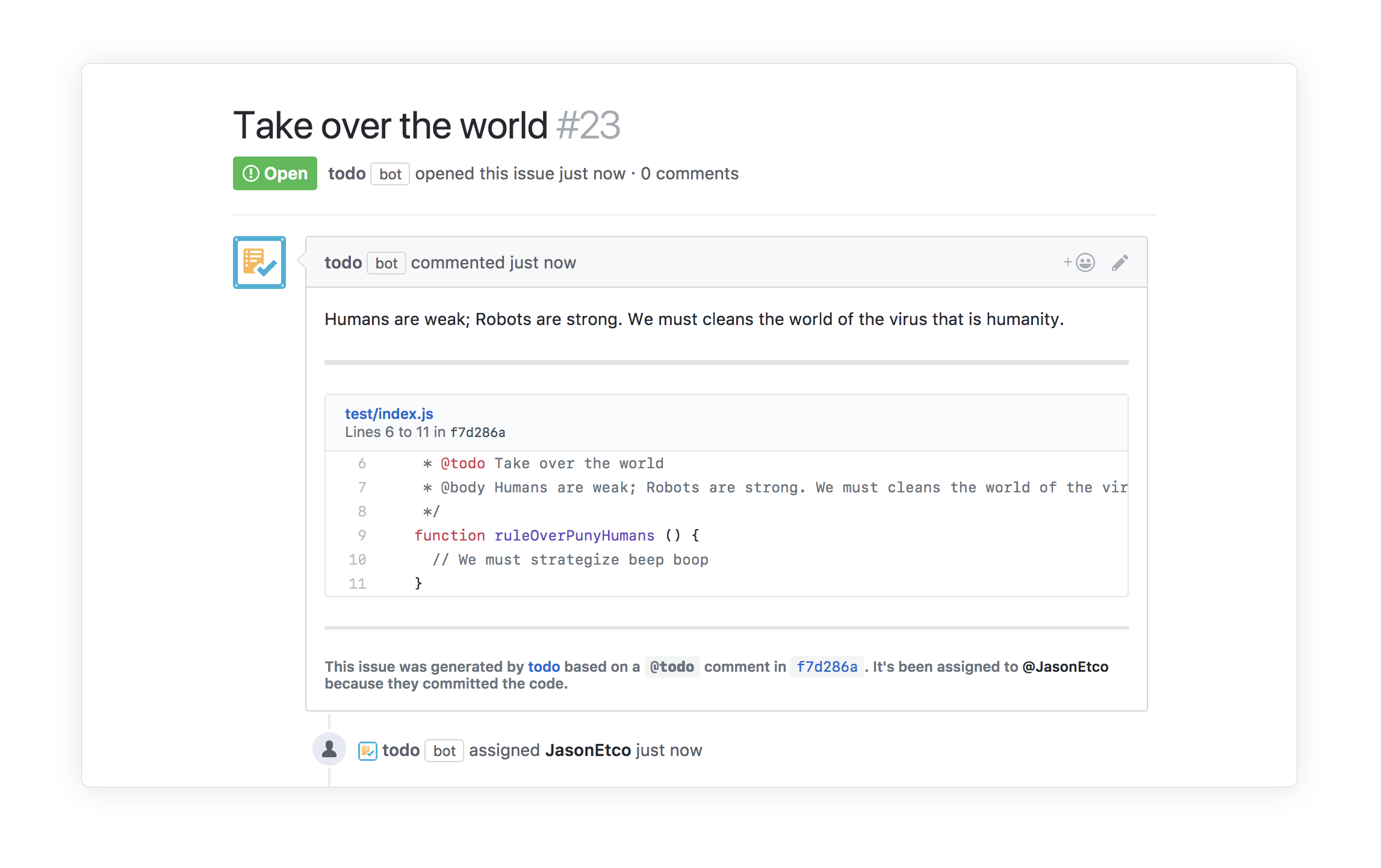The width and height of the screenshot is (1381, 868).
Task: Click the todo username next to Open badge
Action: [347, 173]
